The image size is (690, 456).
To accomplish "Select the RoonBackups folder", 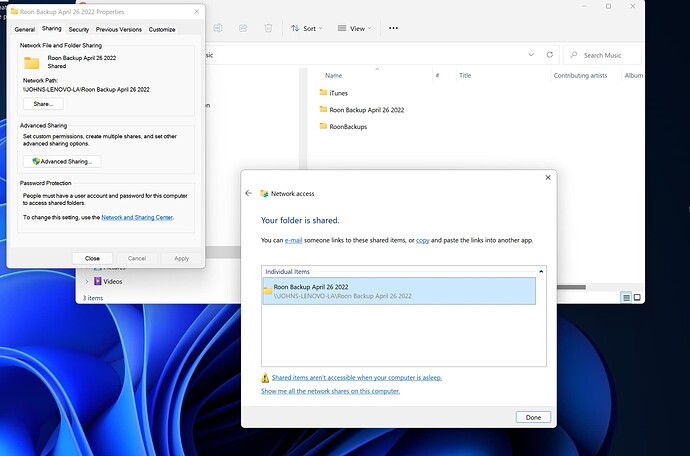I will point(348,127).
